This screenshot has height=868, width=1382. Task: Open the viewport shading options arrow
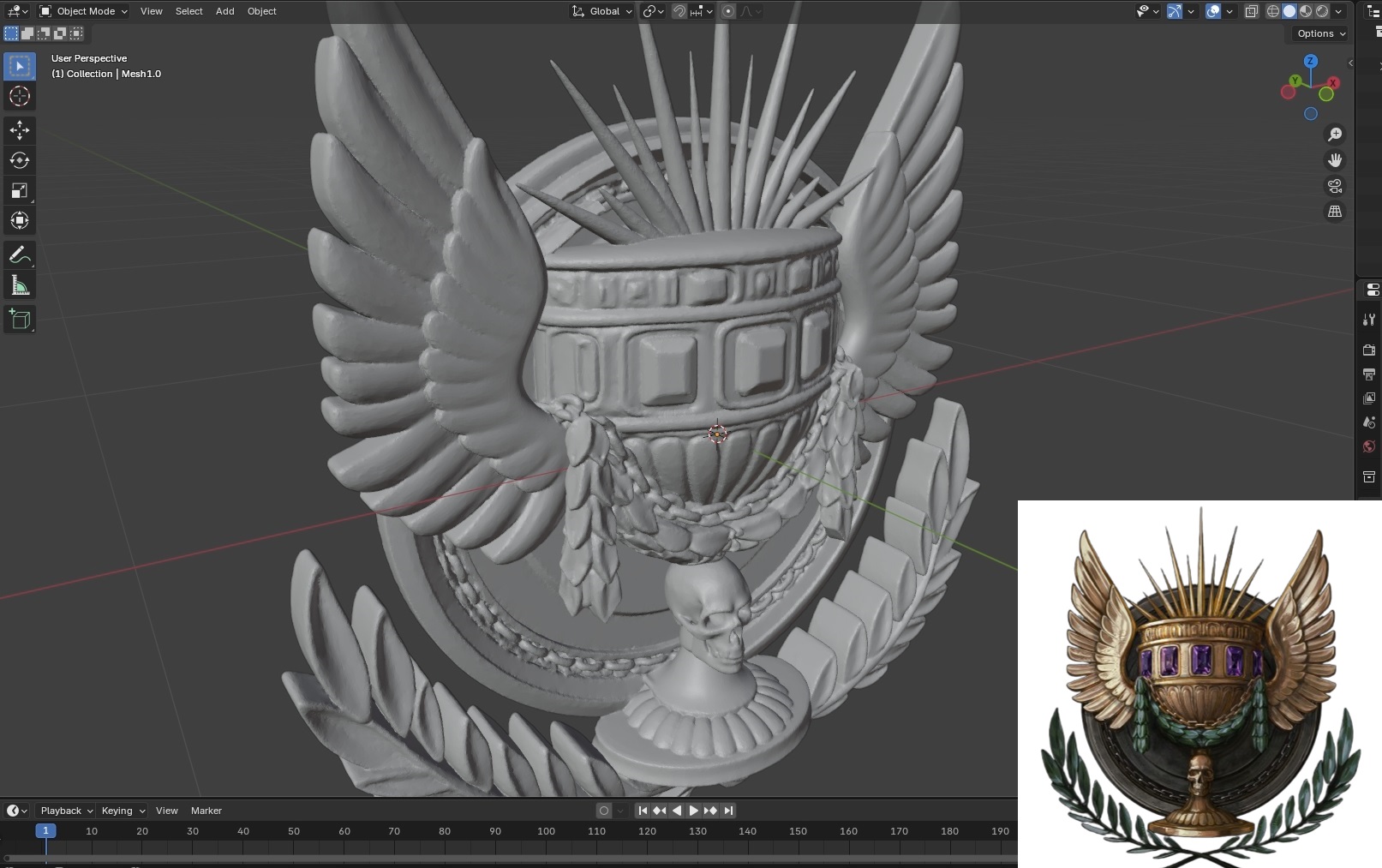pyautogui.click(x=1338, y=11)
